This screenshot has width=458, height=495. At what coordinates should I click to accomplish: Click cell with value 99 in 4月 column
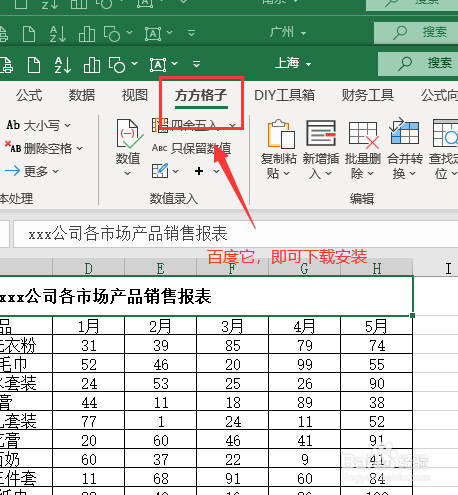pos(304,364)
